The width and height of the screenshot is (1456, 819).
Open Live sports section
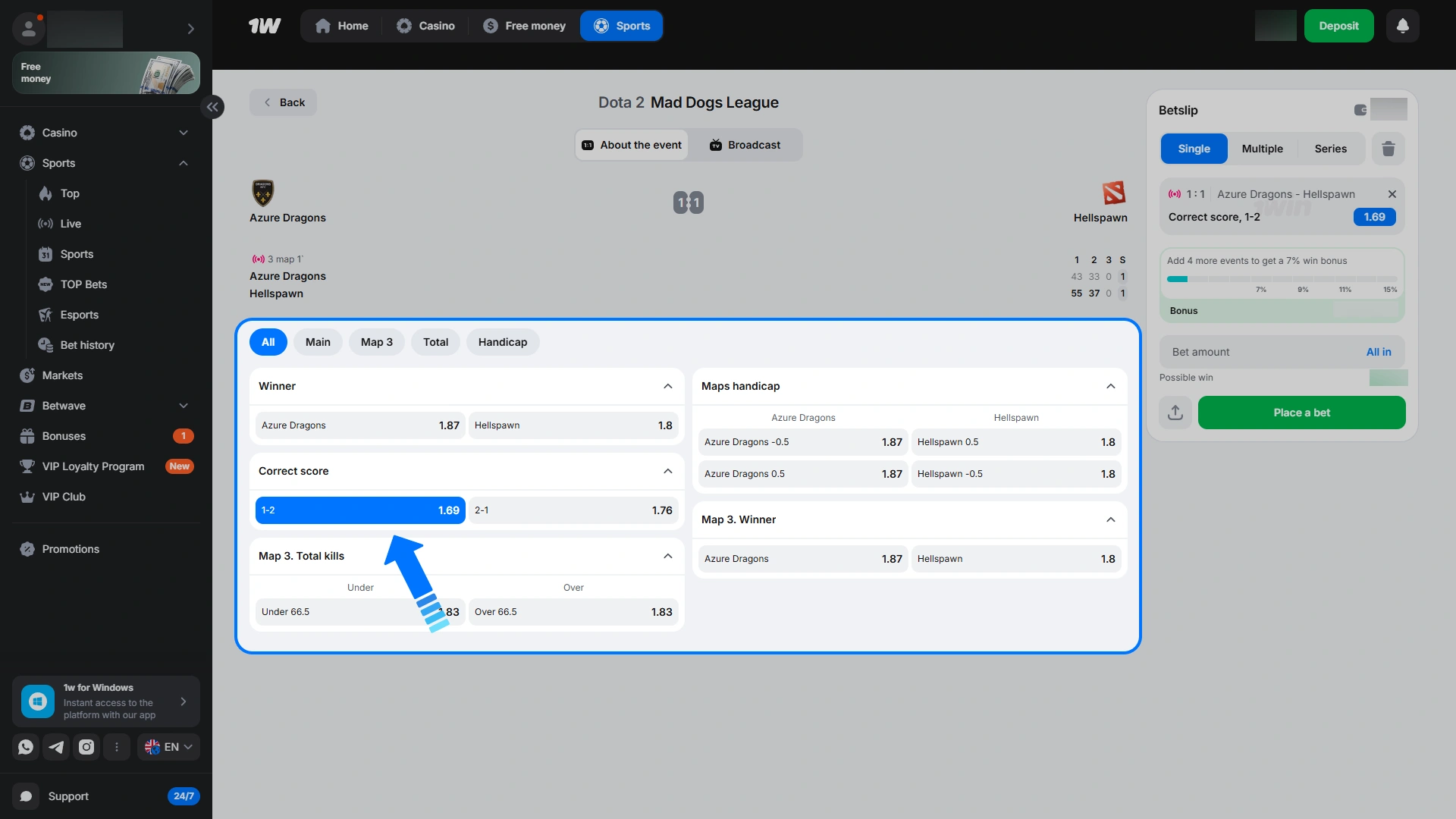[x=71, y=224]
